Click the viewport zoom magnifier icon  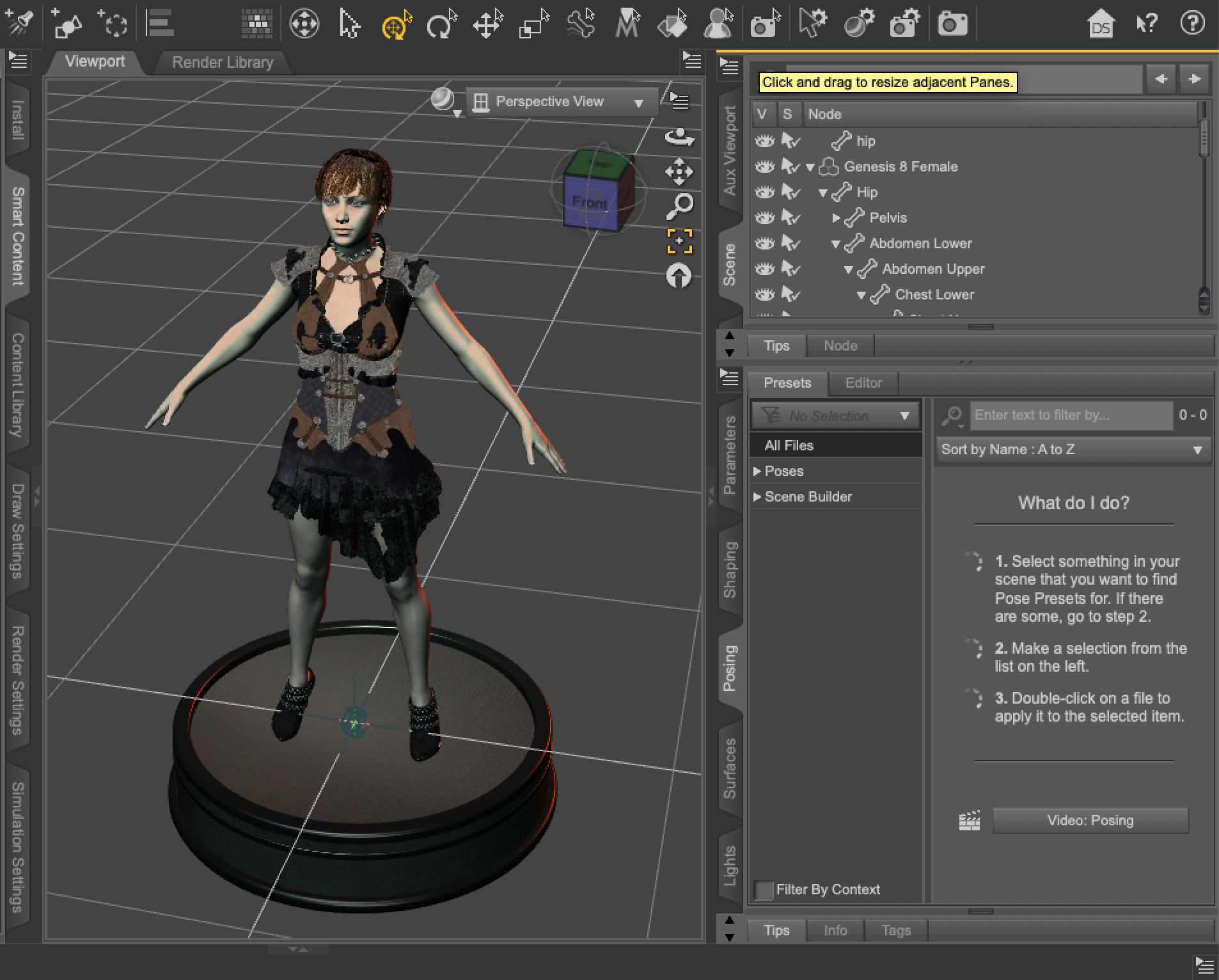679,206
